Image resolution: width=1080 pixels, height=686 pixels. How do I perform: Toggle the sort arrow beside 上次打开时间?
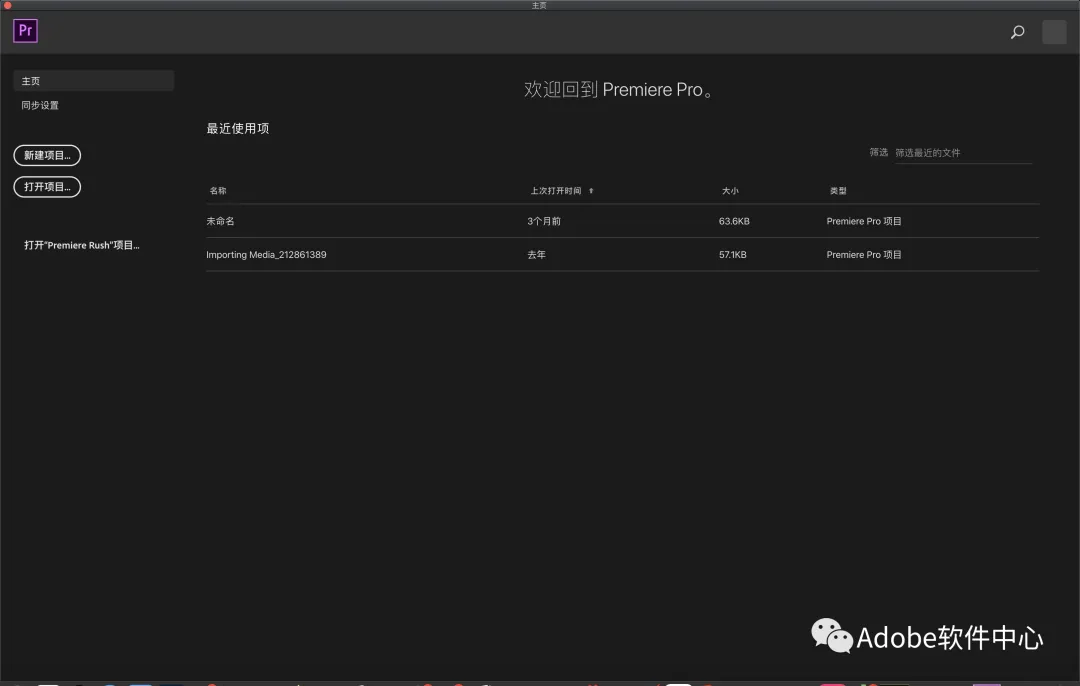(591, 191)
